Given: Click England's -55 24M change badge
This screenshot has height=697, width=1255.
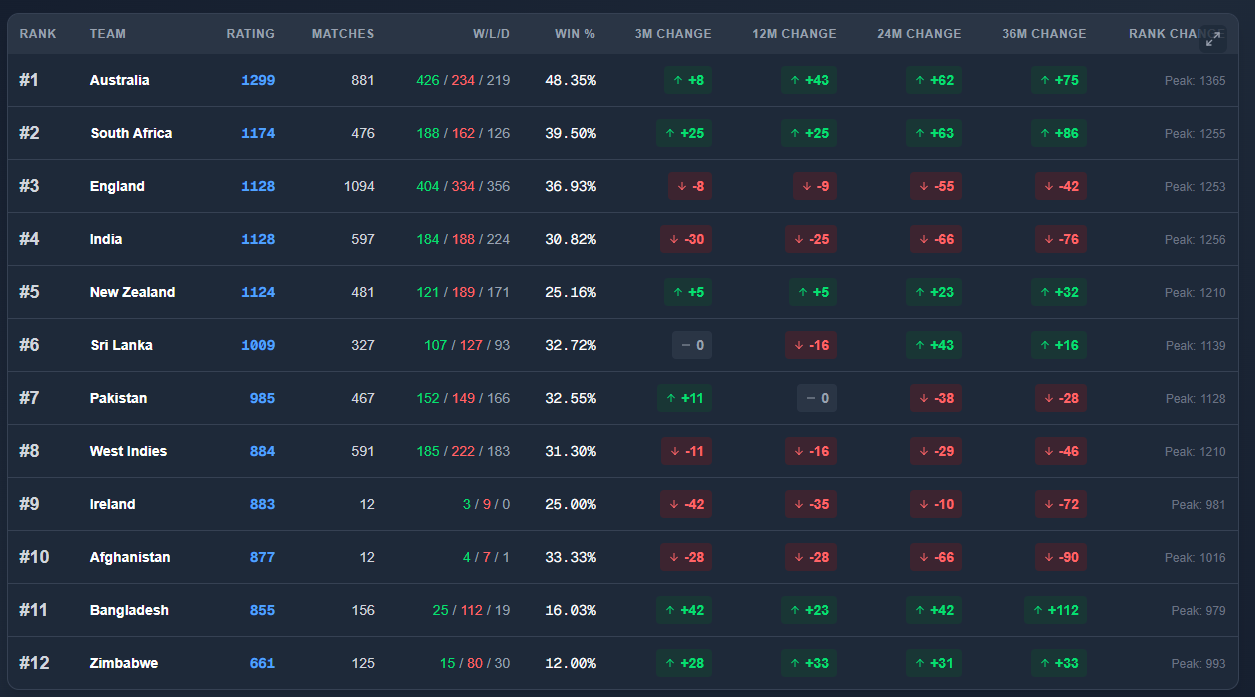Looking at the screenshot, I should (936, 186).
